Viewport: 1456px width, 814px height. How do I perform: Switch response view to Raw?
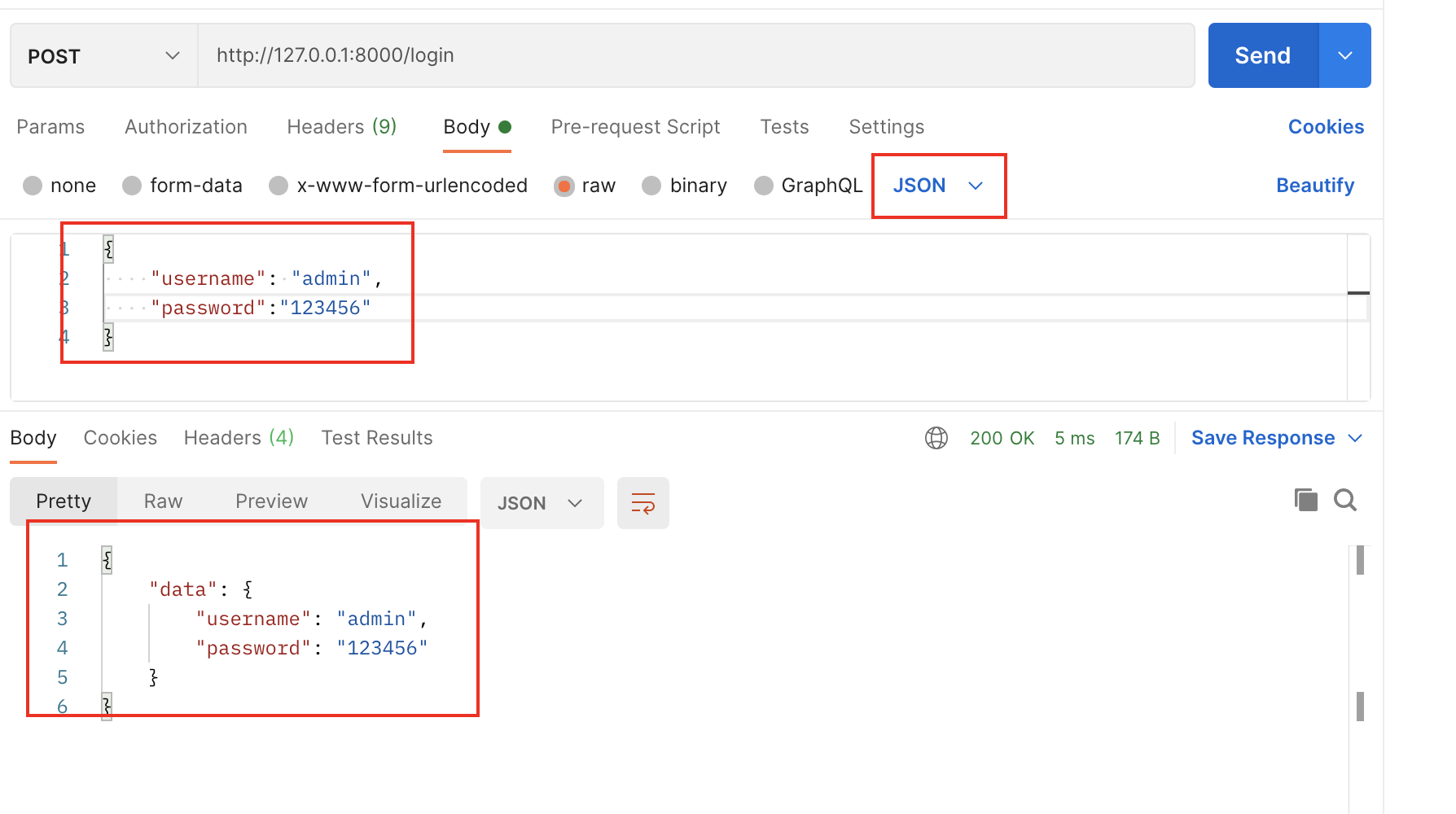pos(163,501)
